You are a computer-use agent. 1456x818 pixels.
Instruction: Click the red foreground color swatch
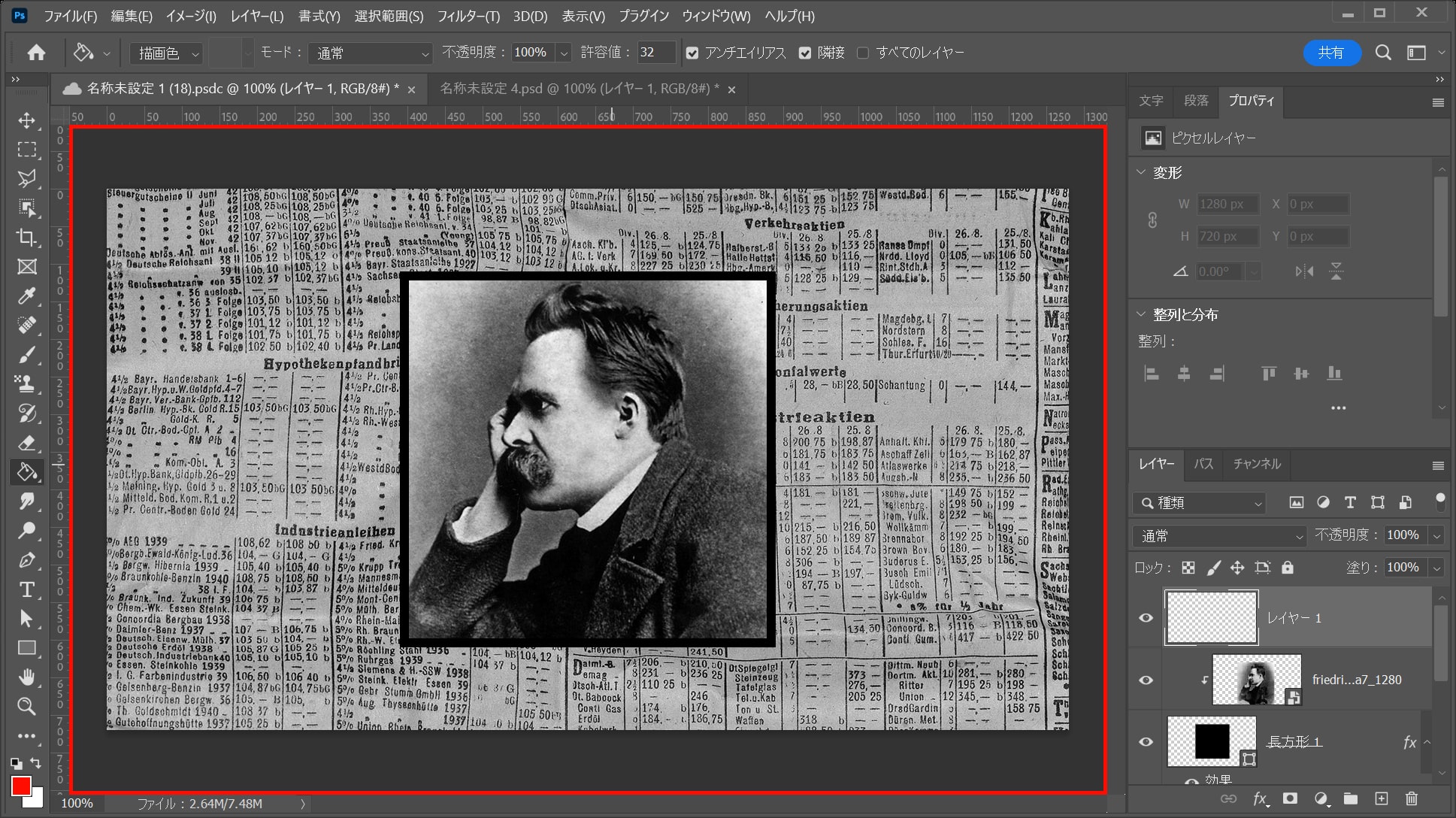(x=20, y=786)
